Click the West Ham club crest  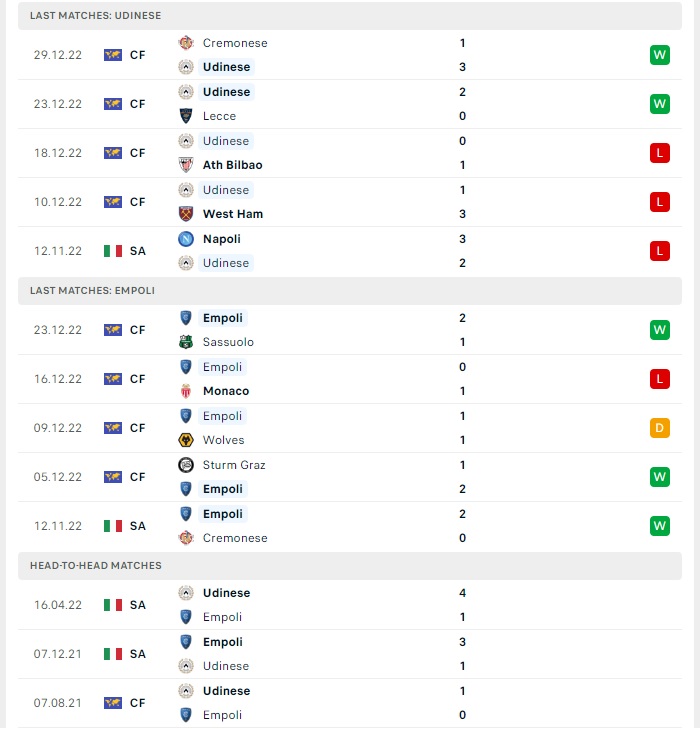pyautogui.click(x=186, y=214)
